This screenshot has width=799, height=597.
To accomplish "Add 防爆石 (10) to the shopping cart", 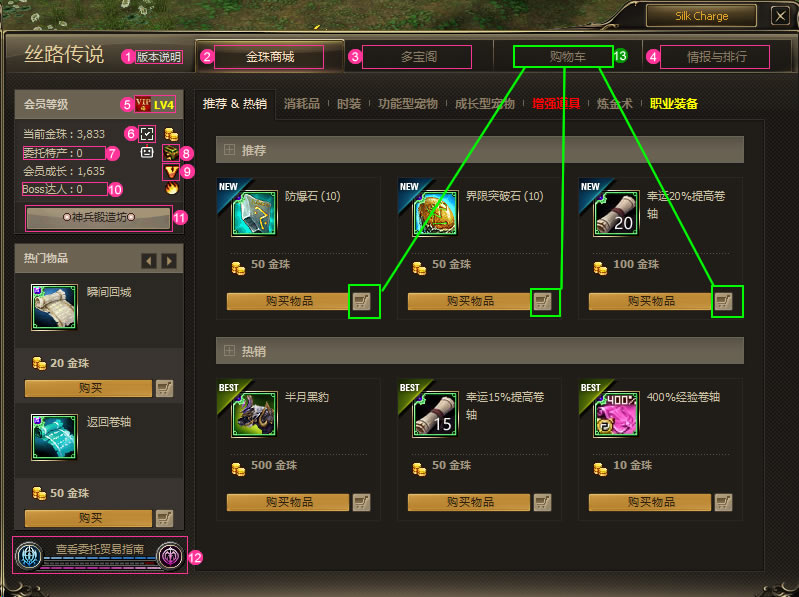I will [x=361, y=301].
